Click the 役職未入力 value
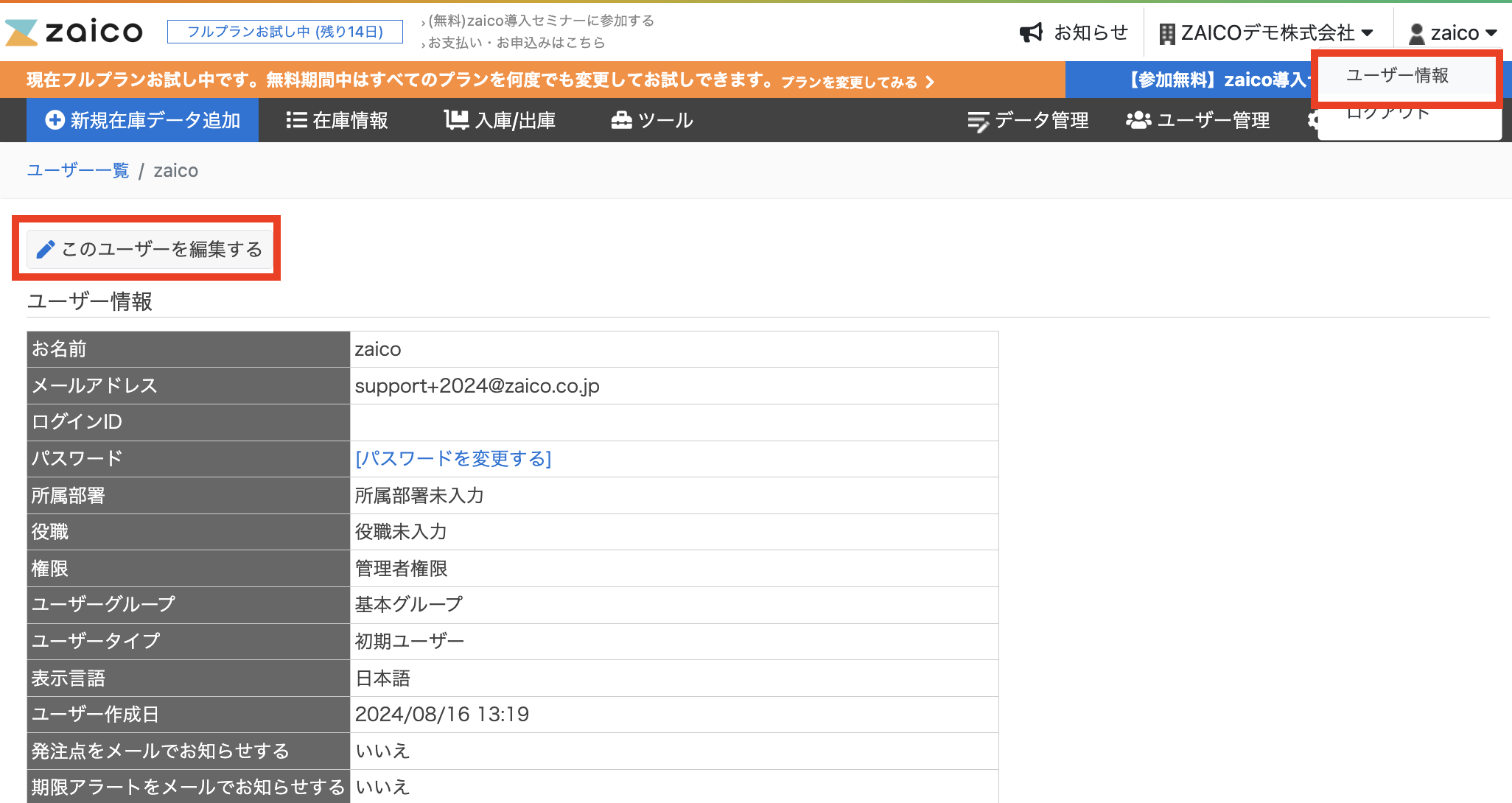Screen dimensions: 1512x803 (401, 531)
